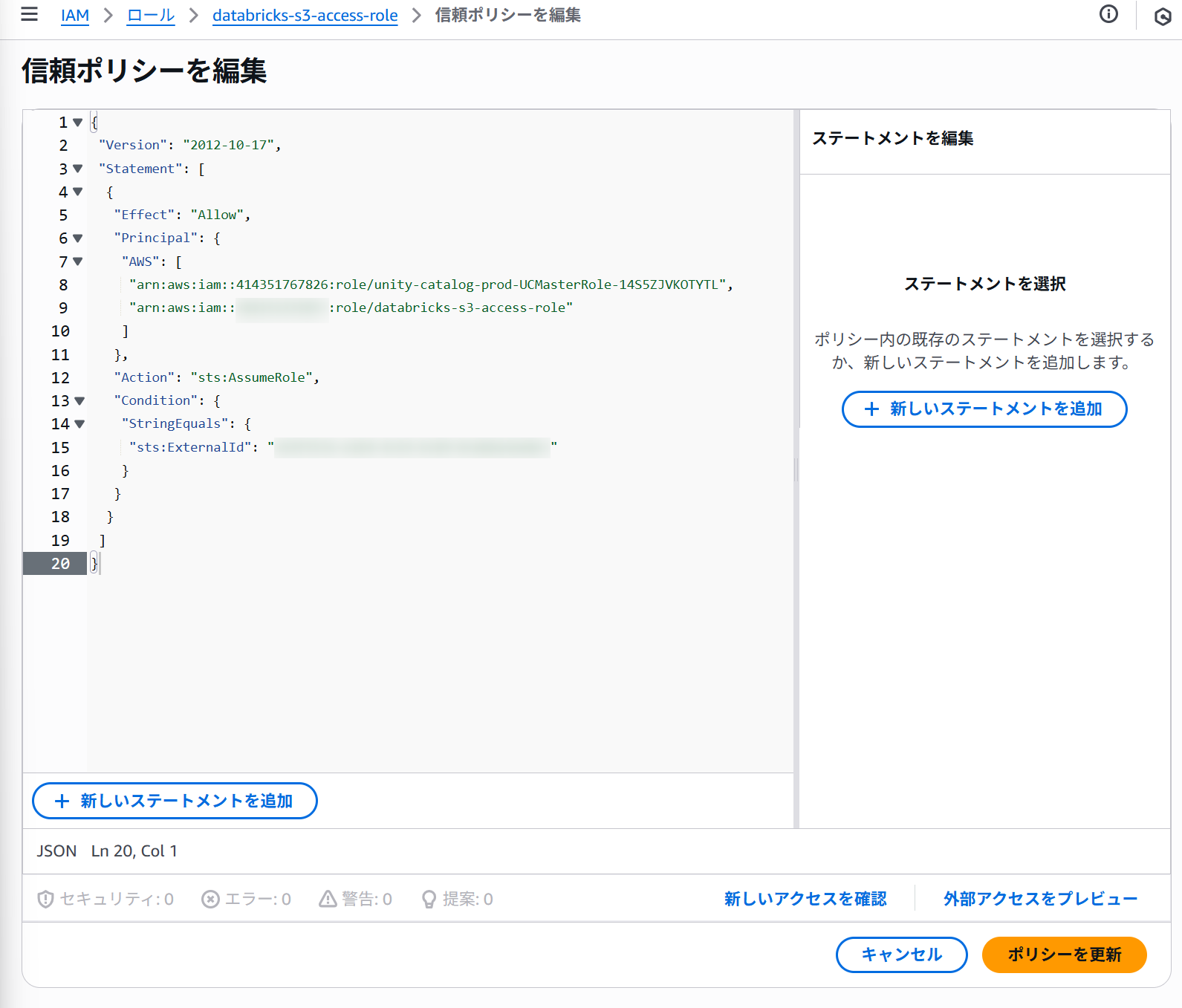Click the "sts:ExternalId" key on line 15
The height and width of the screenshot is (1008, 1182).
(x=190, y=448)
